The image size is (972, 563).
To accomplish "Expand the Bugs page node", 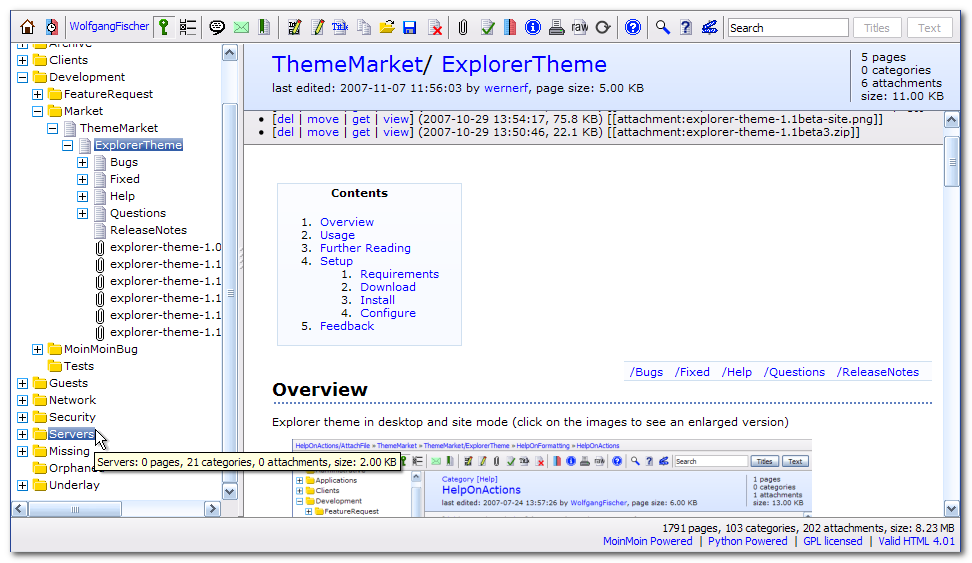I will (x=83, y=162).
